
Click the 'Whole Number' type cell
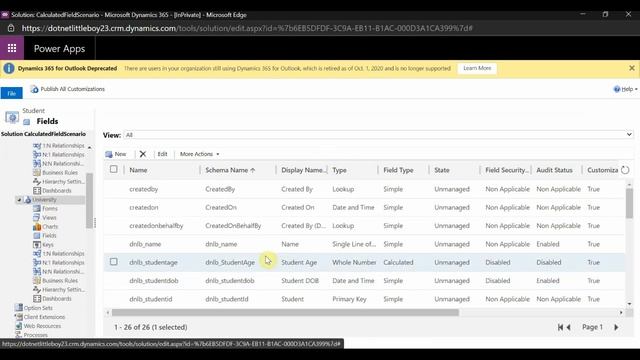coord(354,262)
